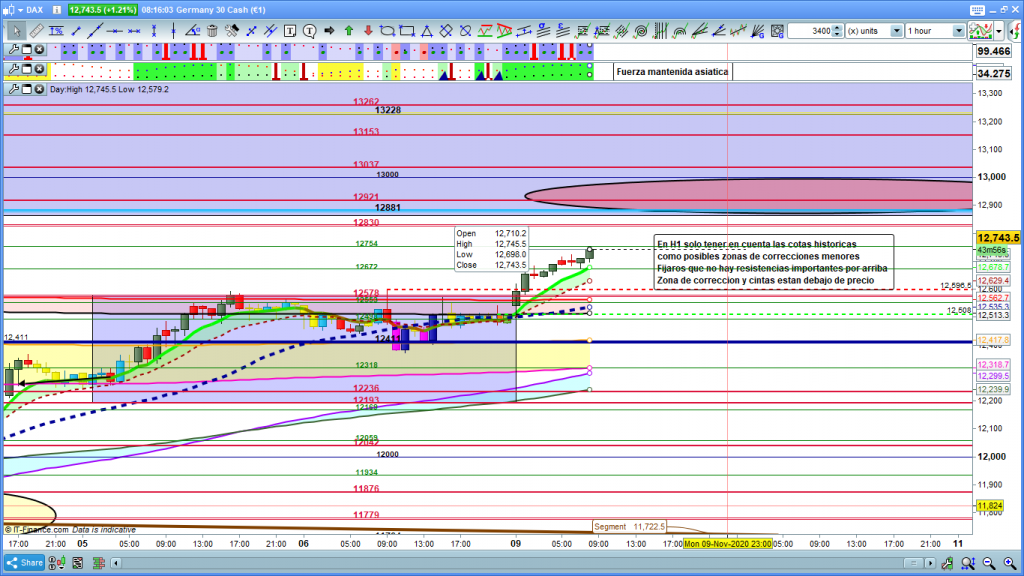
Task: Select the green up arrow tool
Action: (348, 31)
